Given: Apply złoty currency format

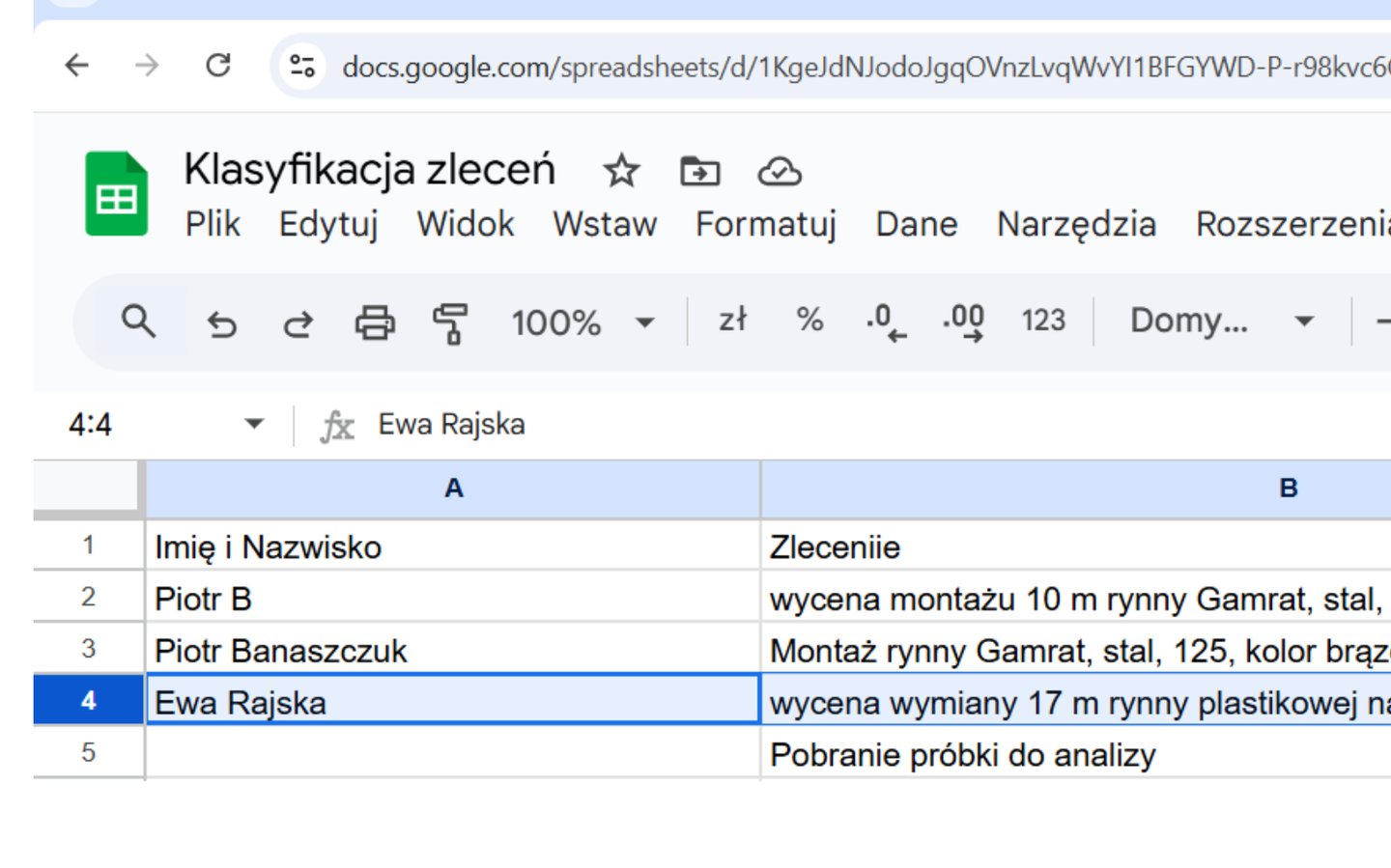Looking at the screenshot, I should pos(732,320).
